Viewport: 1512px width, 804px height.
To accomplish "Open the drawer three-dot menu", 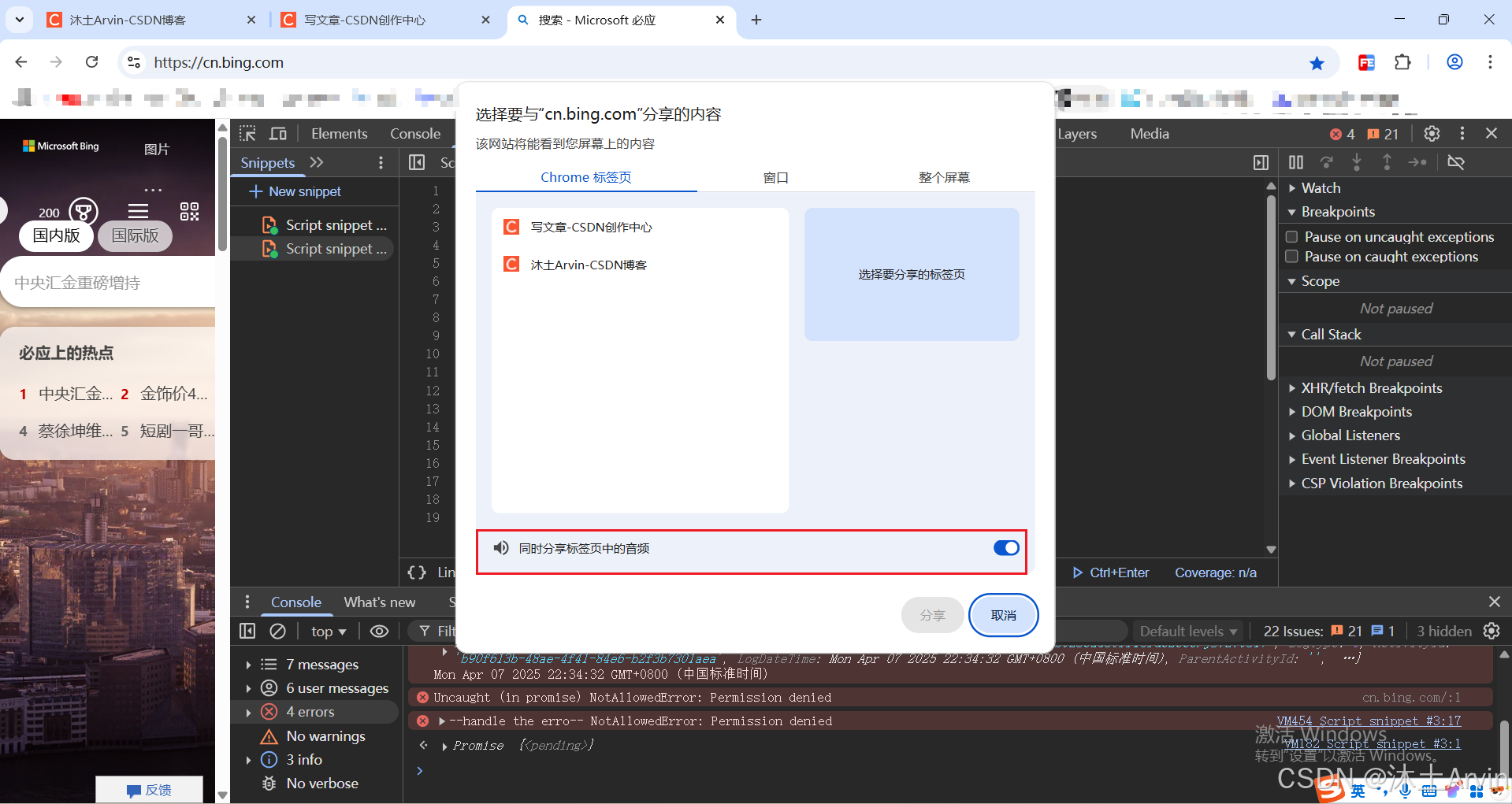I will coord(247,602).
